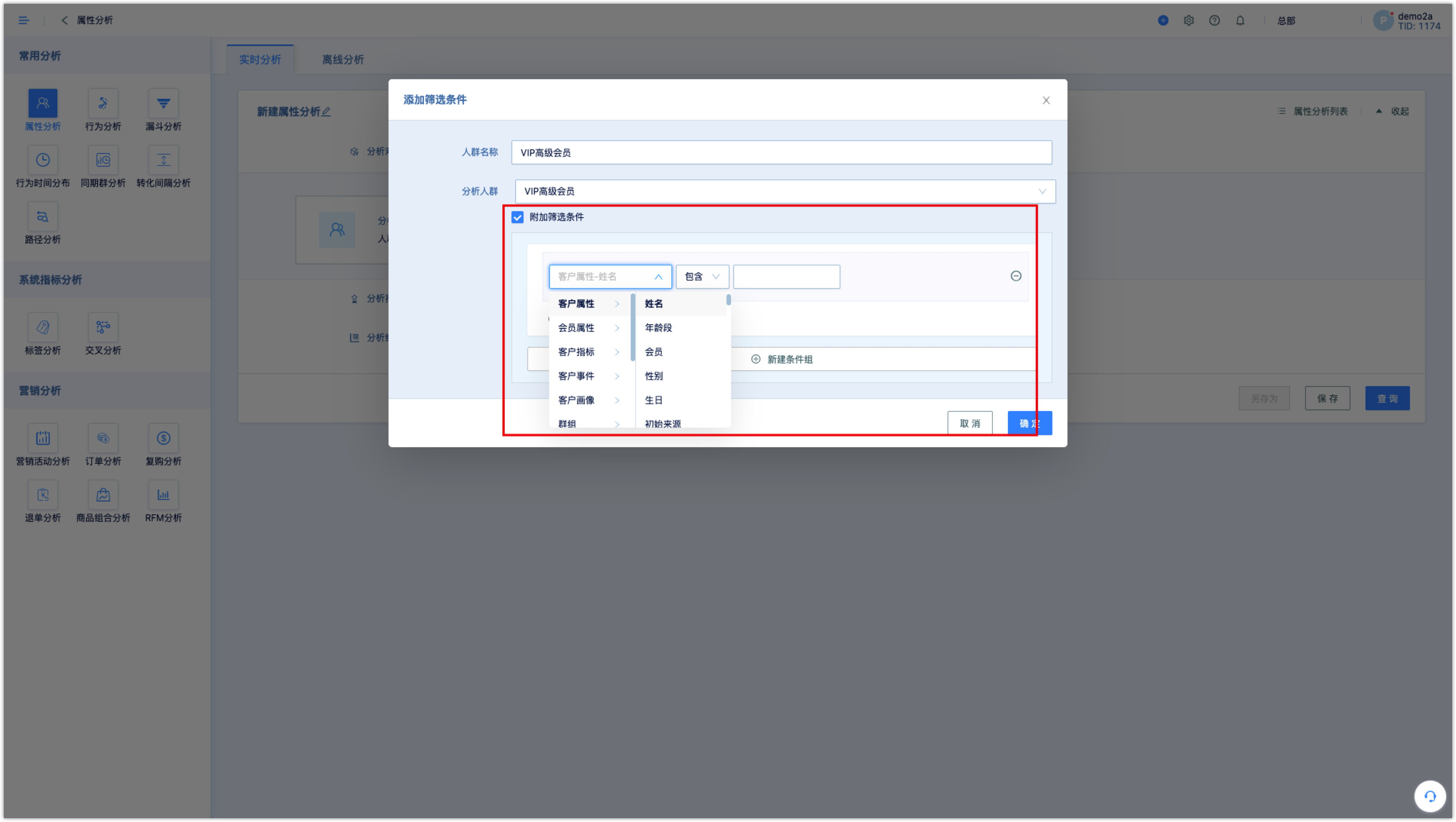Open the notifications bell icon
This screenshot has width=1456, height=822.
pyautogui.click(x=1239, y=20)
